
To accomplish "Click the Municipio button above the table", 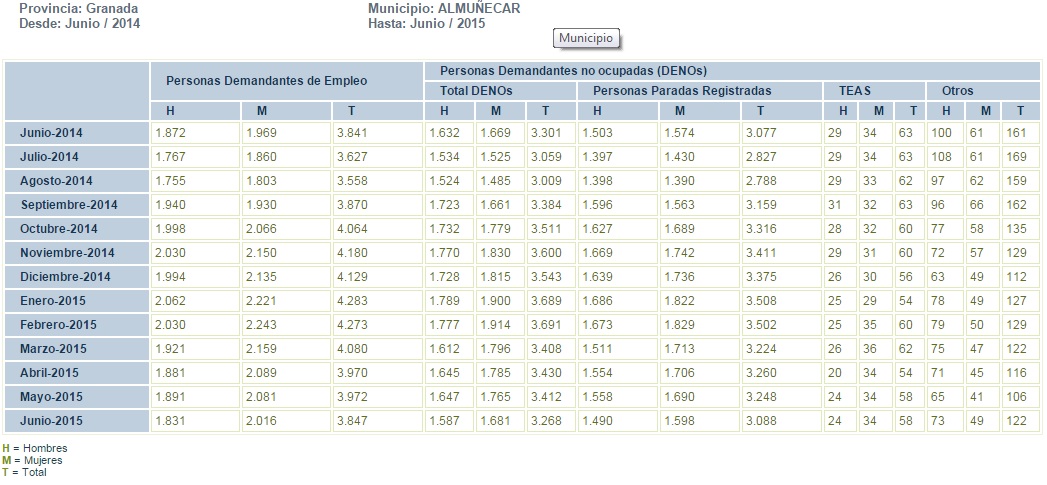I will [x=586, y=38].
